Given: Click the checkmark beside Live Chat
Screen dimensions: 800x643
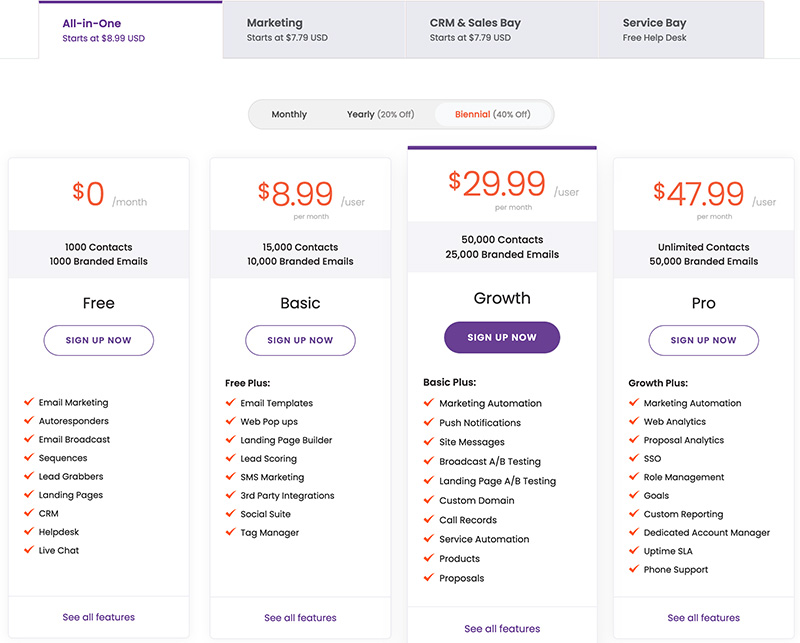Looking at the screenshot, I should [28, 551].
